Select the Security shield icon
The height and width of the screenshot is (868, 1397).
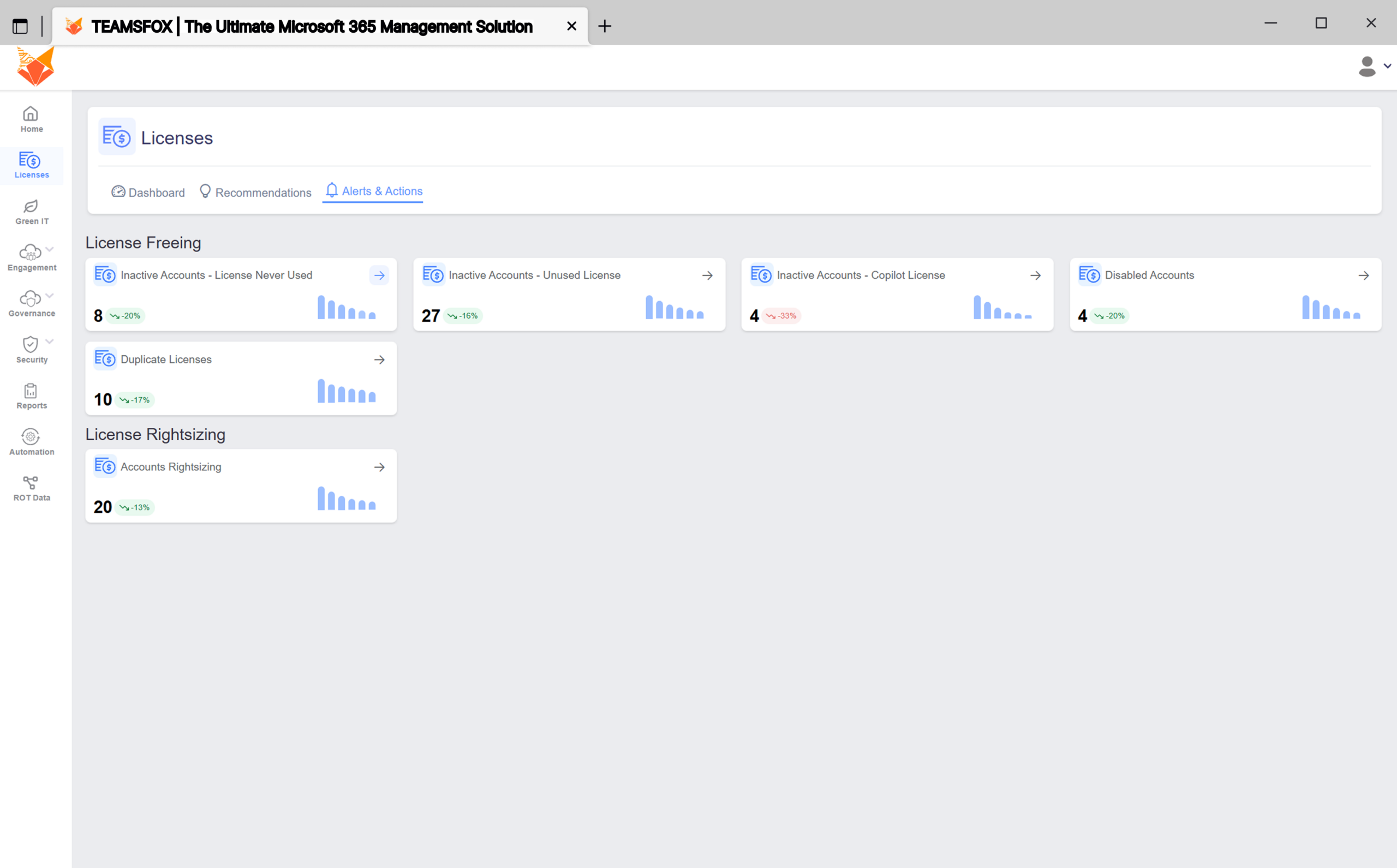point(30,345)
